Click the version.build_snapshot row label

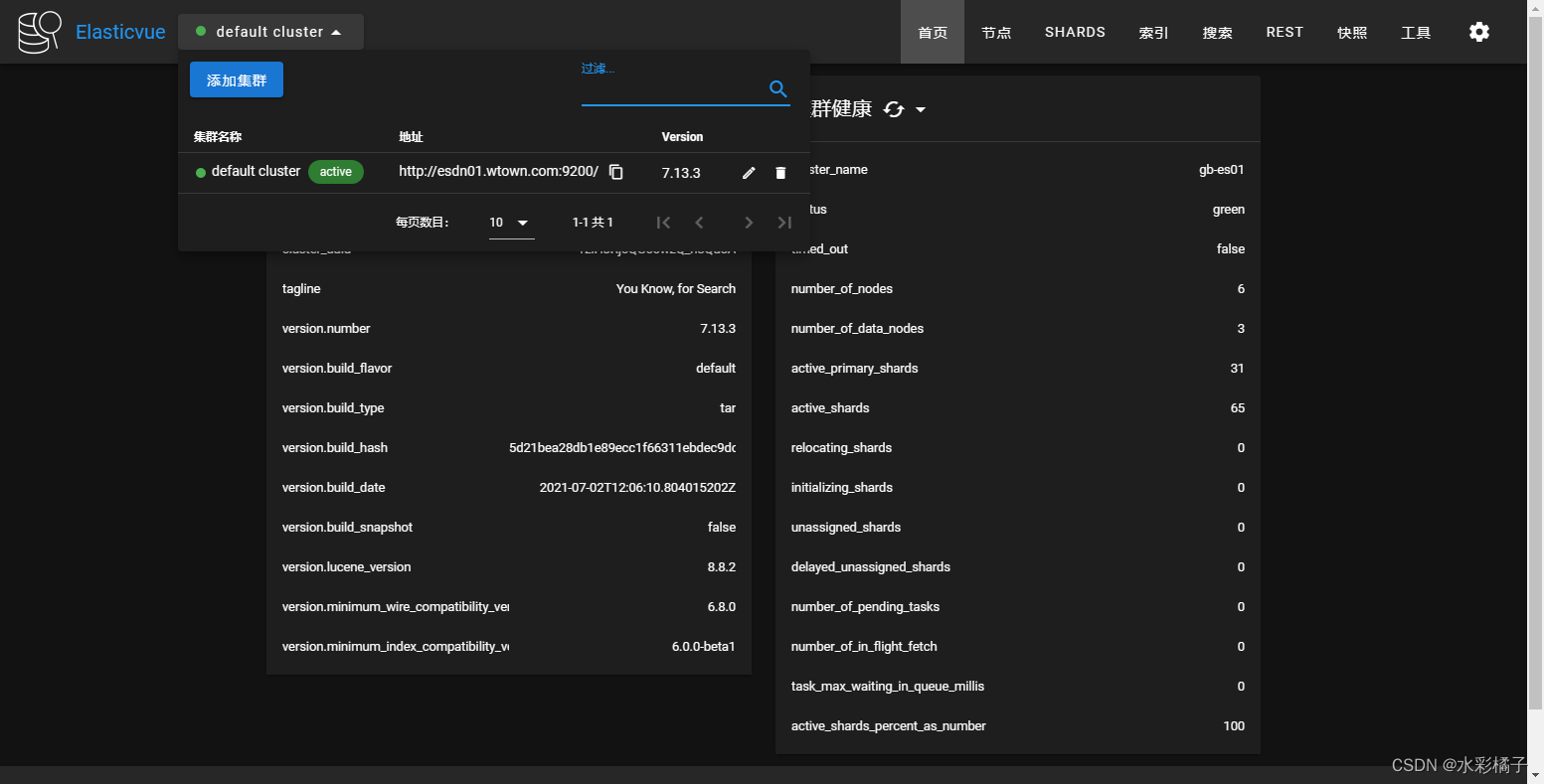pyautogui.click(x=347, y=527)
